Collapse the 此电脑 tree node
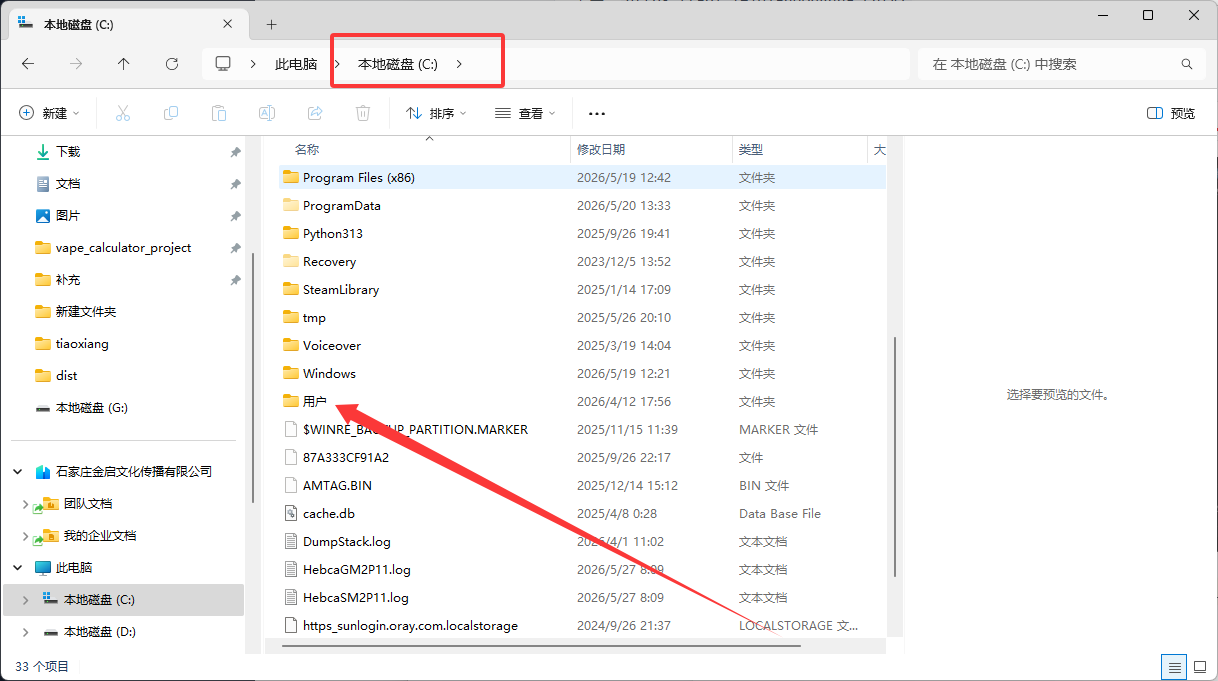The width and height of the screenshot is (1218, 681). point(18,567)
